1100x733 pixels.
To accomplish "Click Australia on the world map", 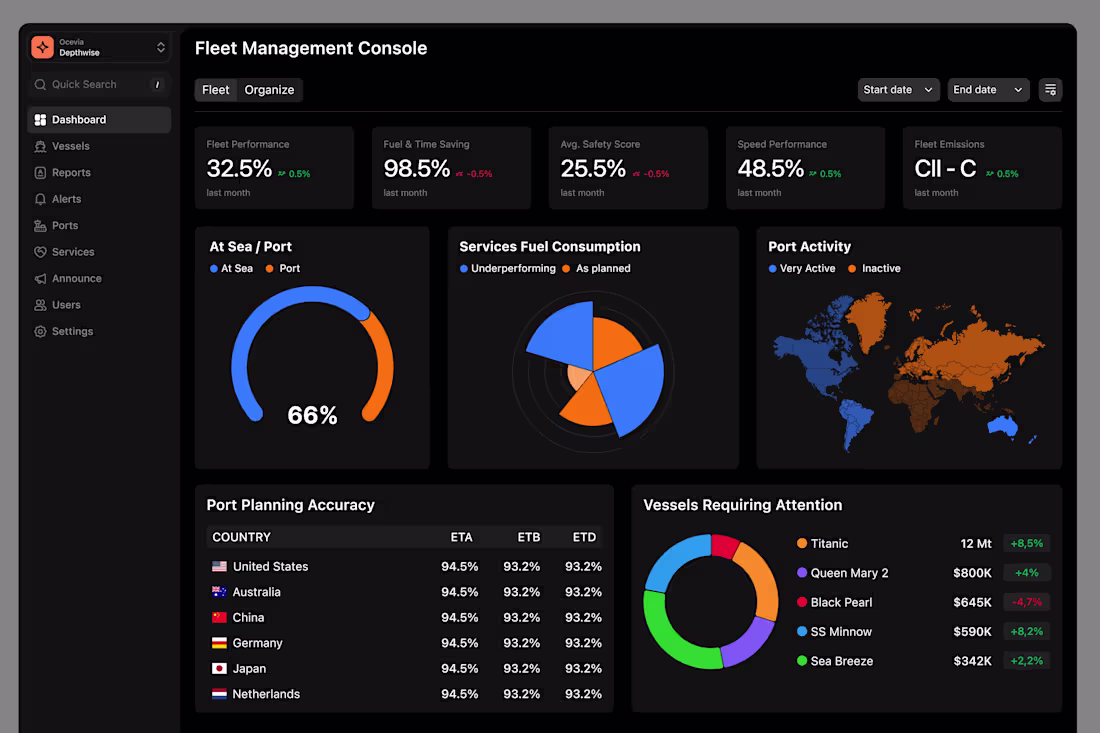I will tap(1003, 425).
